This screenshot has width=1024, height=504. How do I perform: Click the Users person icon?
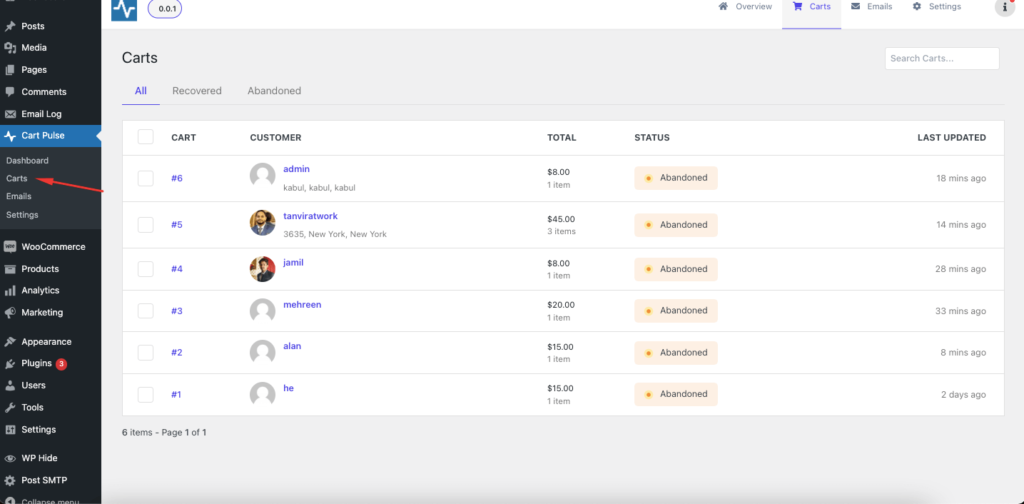click(10, 386)
